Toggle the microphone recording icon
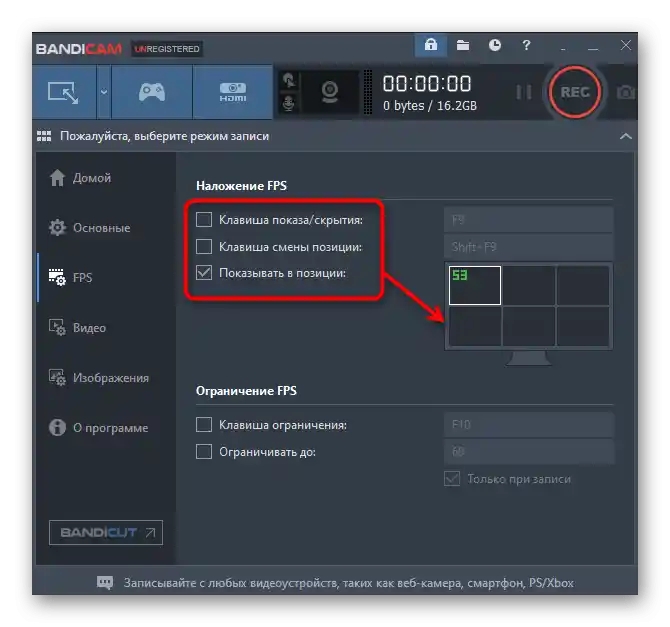 (x=289, y=103)
